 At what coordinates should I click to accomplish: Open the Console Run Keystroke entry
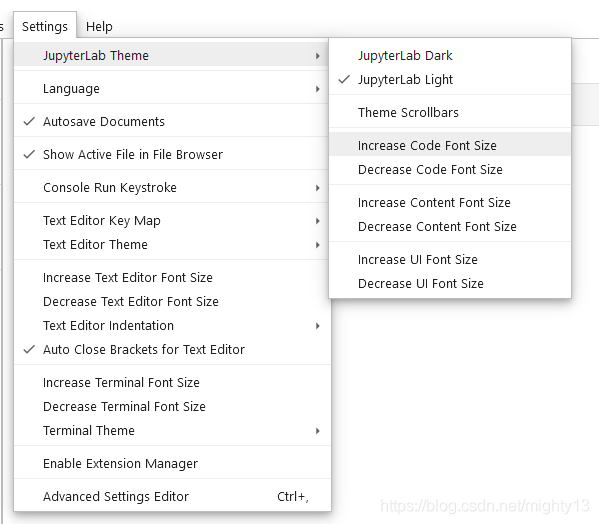click(172, 188)
